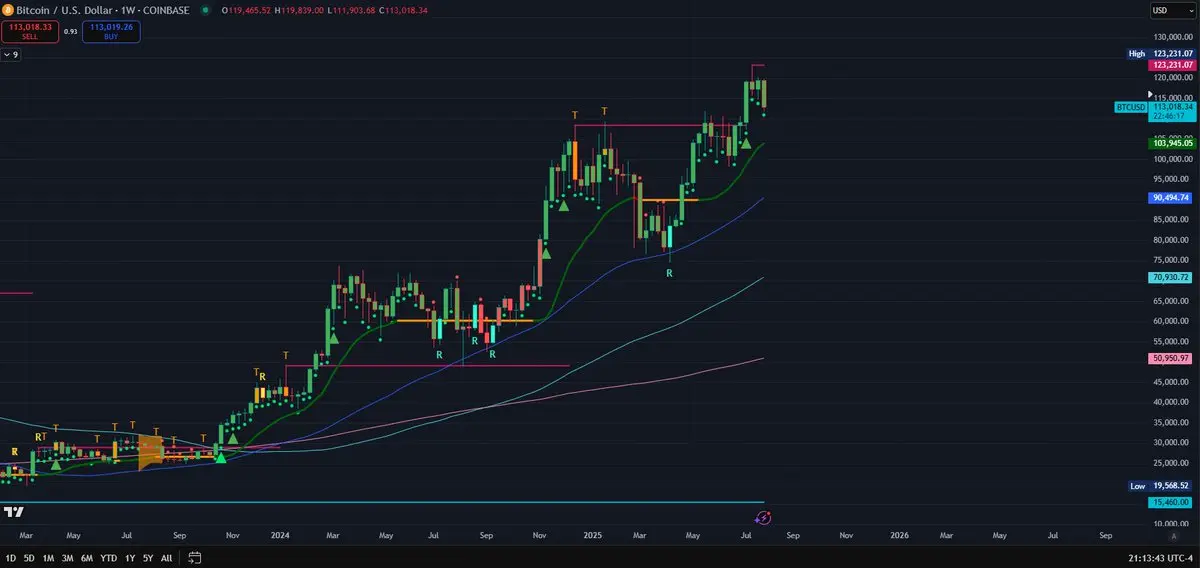Click the green 103,945.05 price tag
This screenshot has height=568, width=1200.
tap(1173, 143)
